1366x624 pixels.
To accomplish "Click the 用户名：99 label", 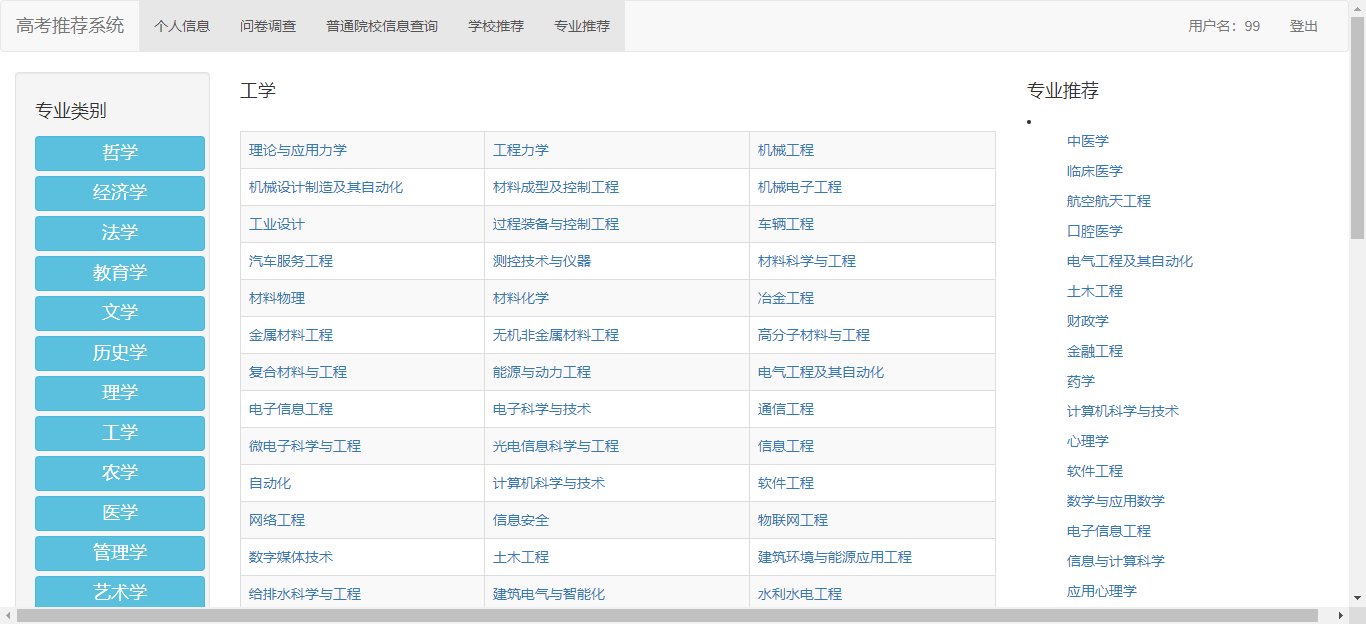I will point(1224,26).
